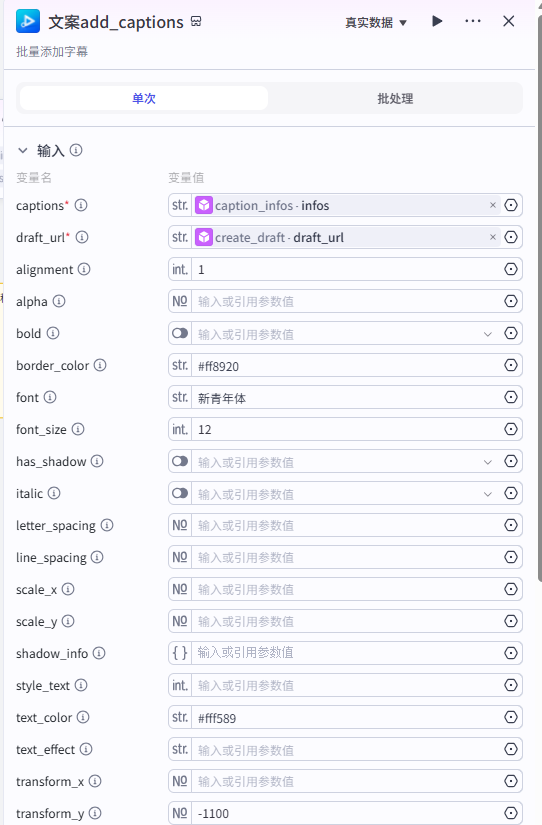Enable the has_shadow toggle
542x825 pixels.
(180, 461)
